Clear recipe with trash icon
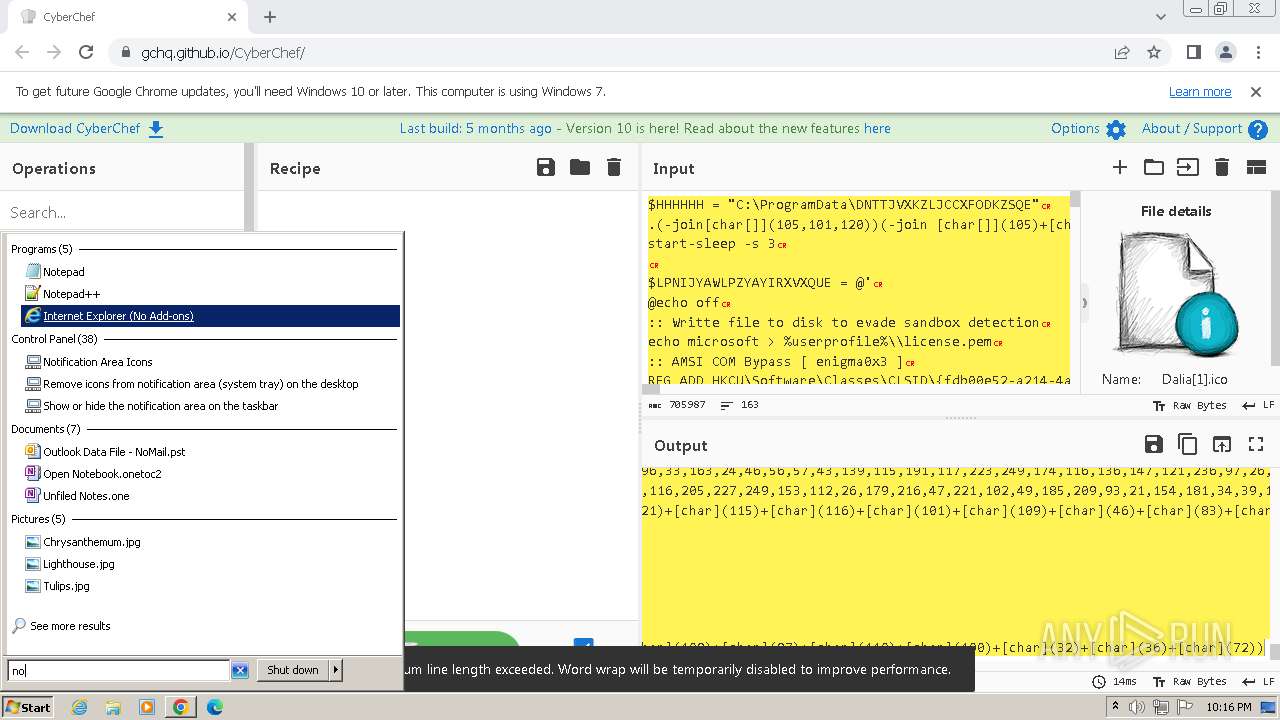This screenshot has height=720, width=1280. [x=614, y=167]
